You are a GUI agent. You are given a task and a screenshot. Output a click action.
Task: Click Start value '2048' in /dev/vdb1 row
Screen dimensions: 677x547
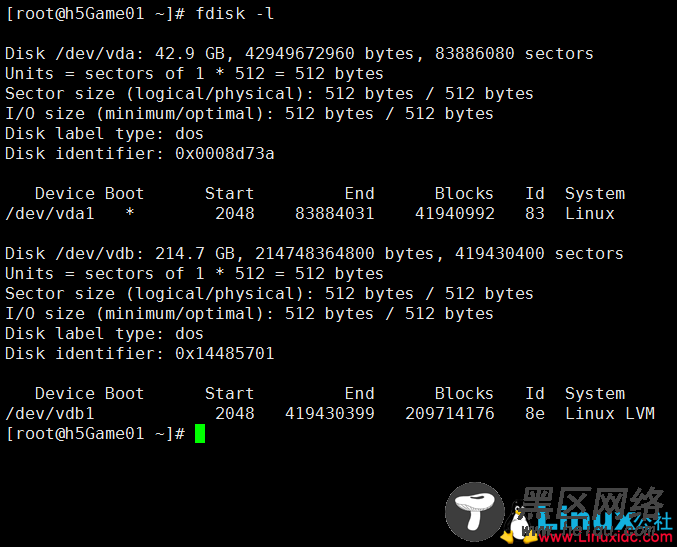[x=235, y=414]
